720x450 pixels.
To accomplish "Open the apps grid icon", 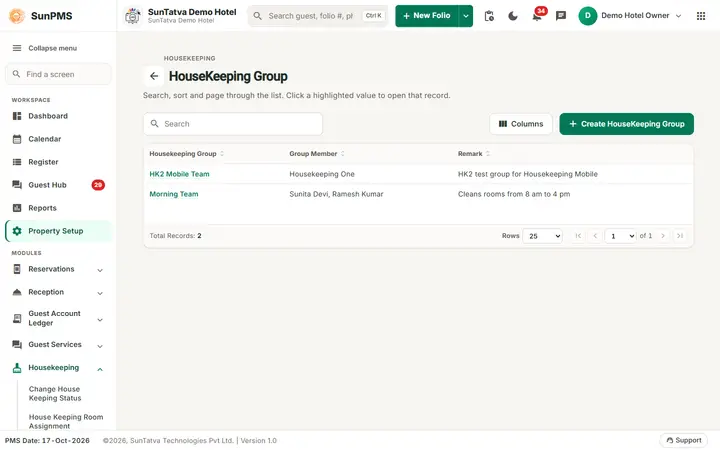I will point(701,16).
